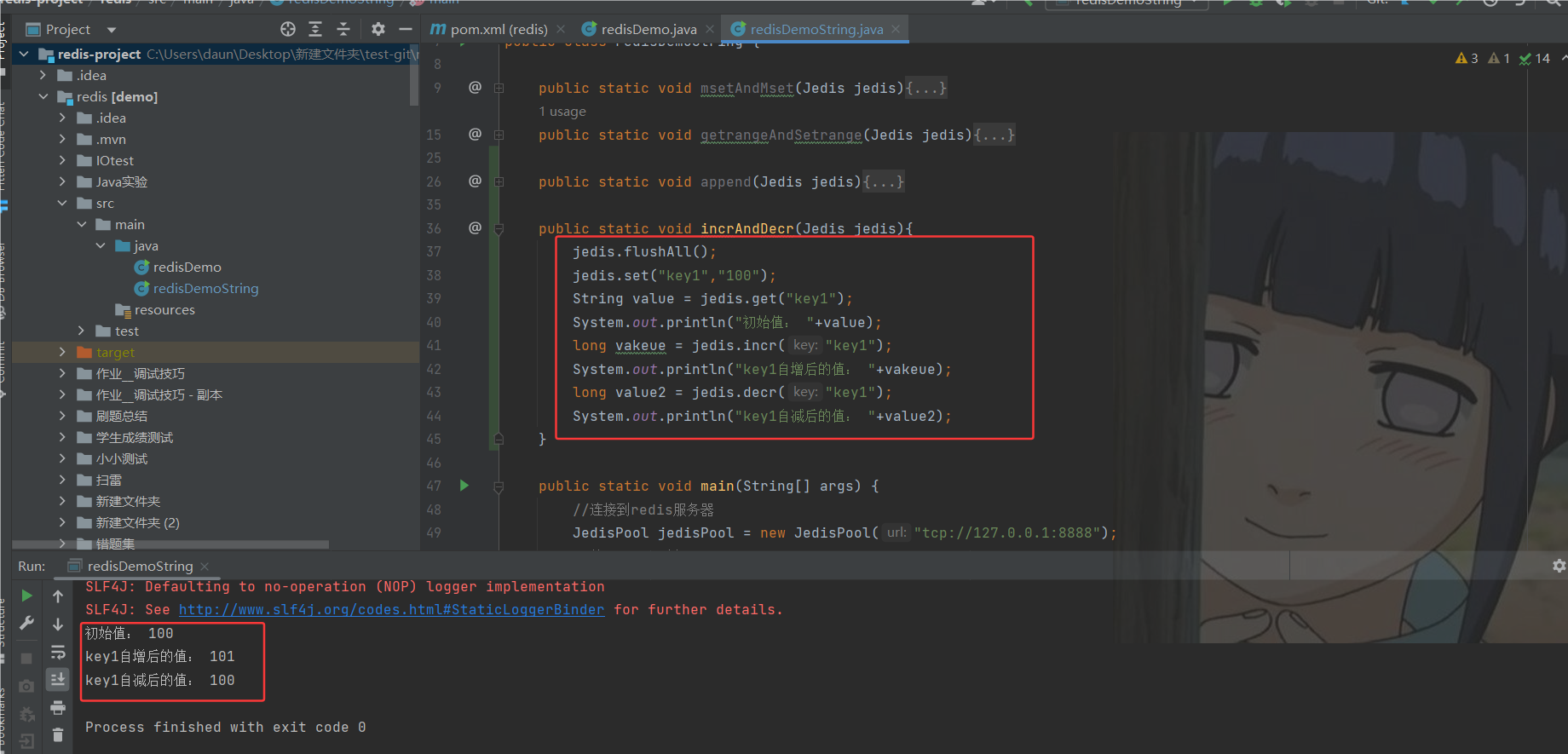The height and width of the screenshot is (754, 1568).
Task: Collapse the src folder
Action: (x=62, y=203)
